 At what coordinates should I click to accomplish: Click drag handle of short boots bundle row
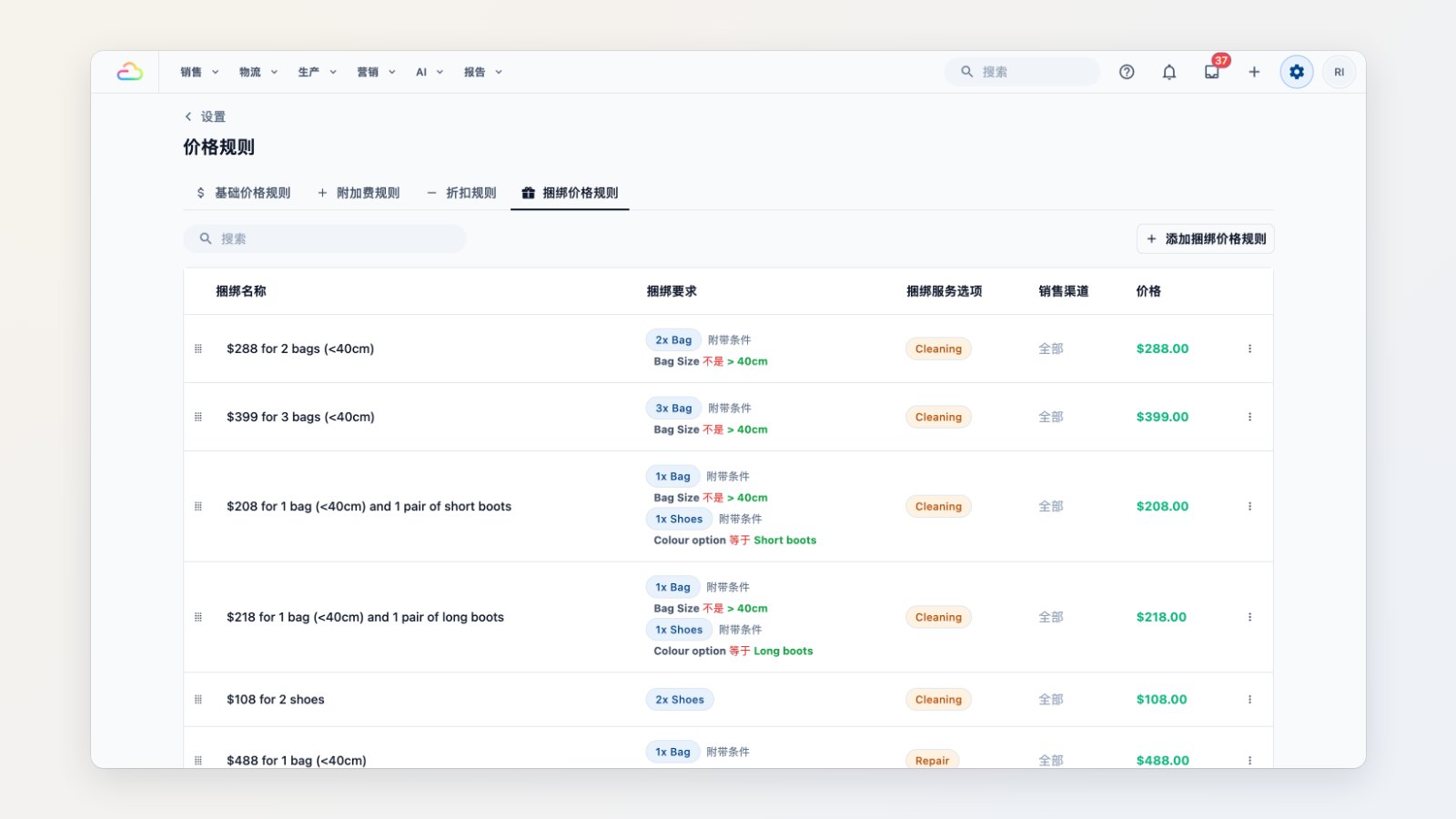(x=198, y=506)
